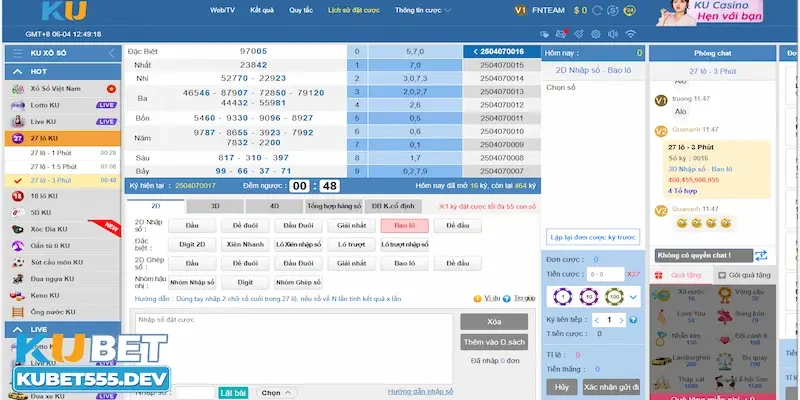Screen dimensions: 800x400
Task: Switch to the 3D tab
Action: [x=214, y=205]
